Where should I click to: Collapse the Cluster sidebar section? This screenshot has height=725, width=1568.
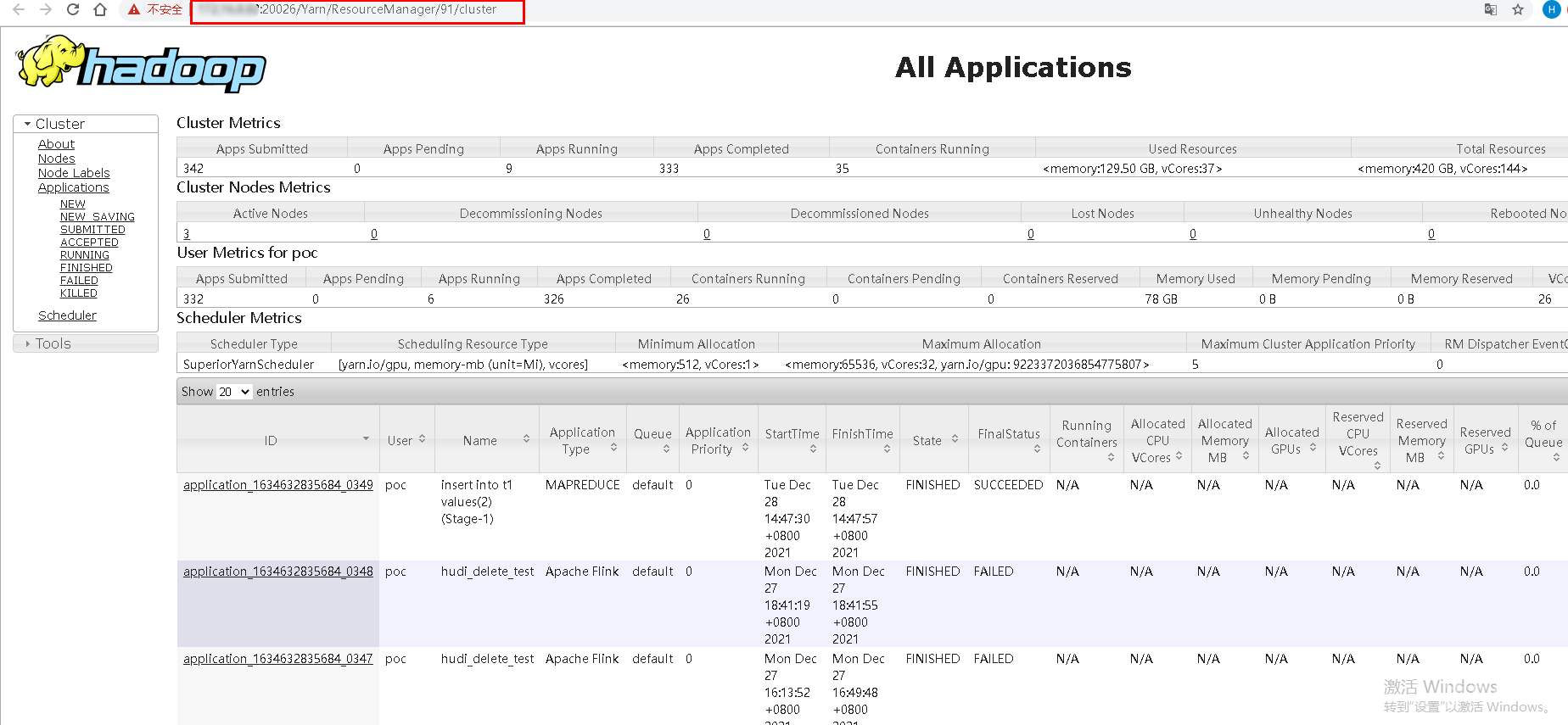coord(86,124)
